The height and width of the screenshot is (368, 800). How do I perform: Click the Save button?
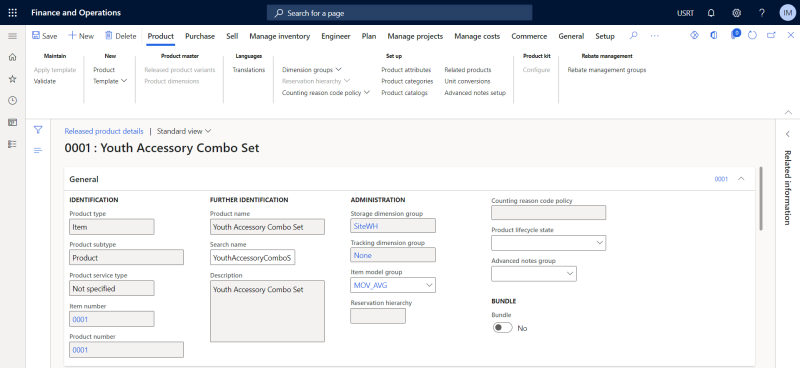coord(44,36)
